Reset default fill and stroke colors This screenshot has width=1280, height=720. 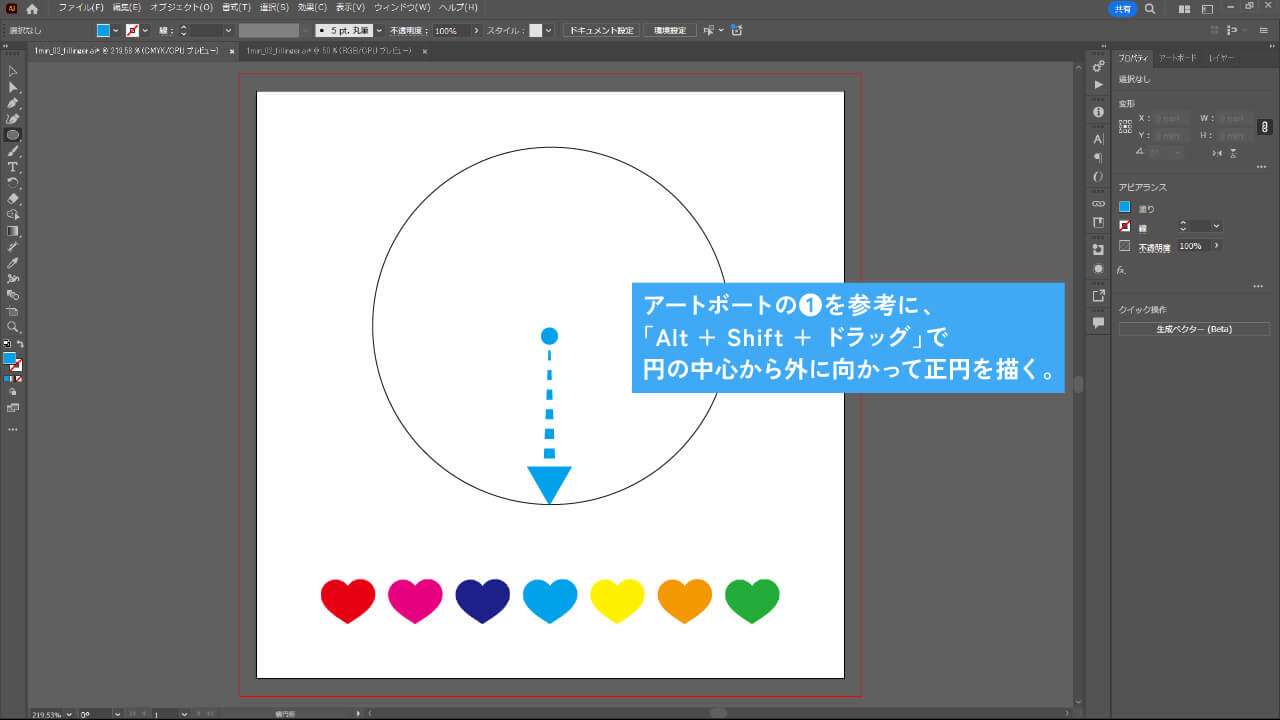pyautogui.click(x=6, y=344)
